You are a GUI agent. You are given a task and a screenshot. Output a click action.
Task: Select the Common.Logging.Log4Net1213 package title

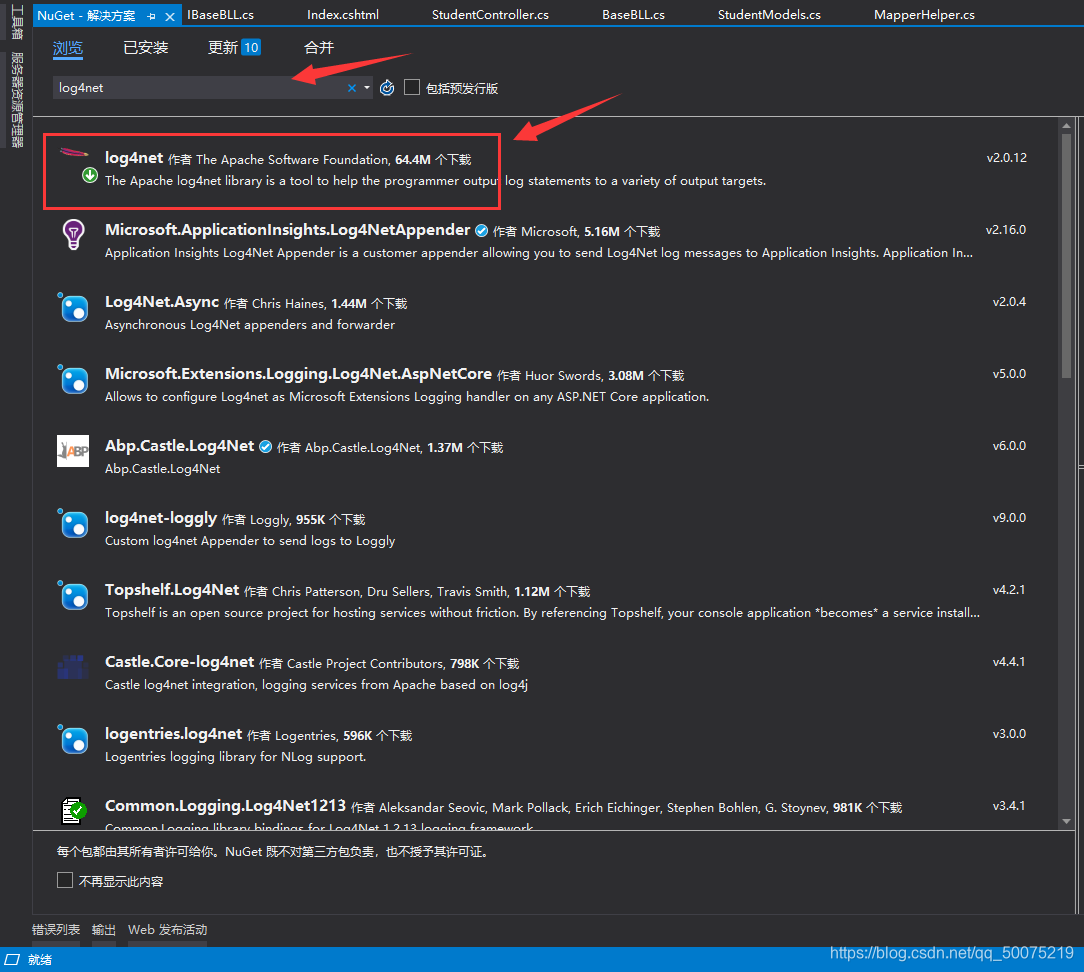point(225,805)
